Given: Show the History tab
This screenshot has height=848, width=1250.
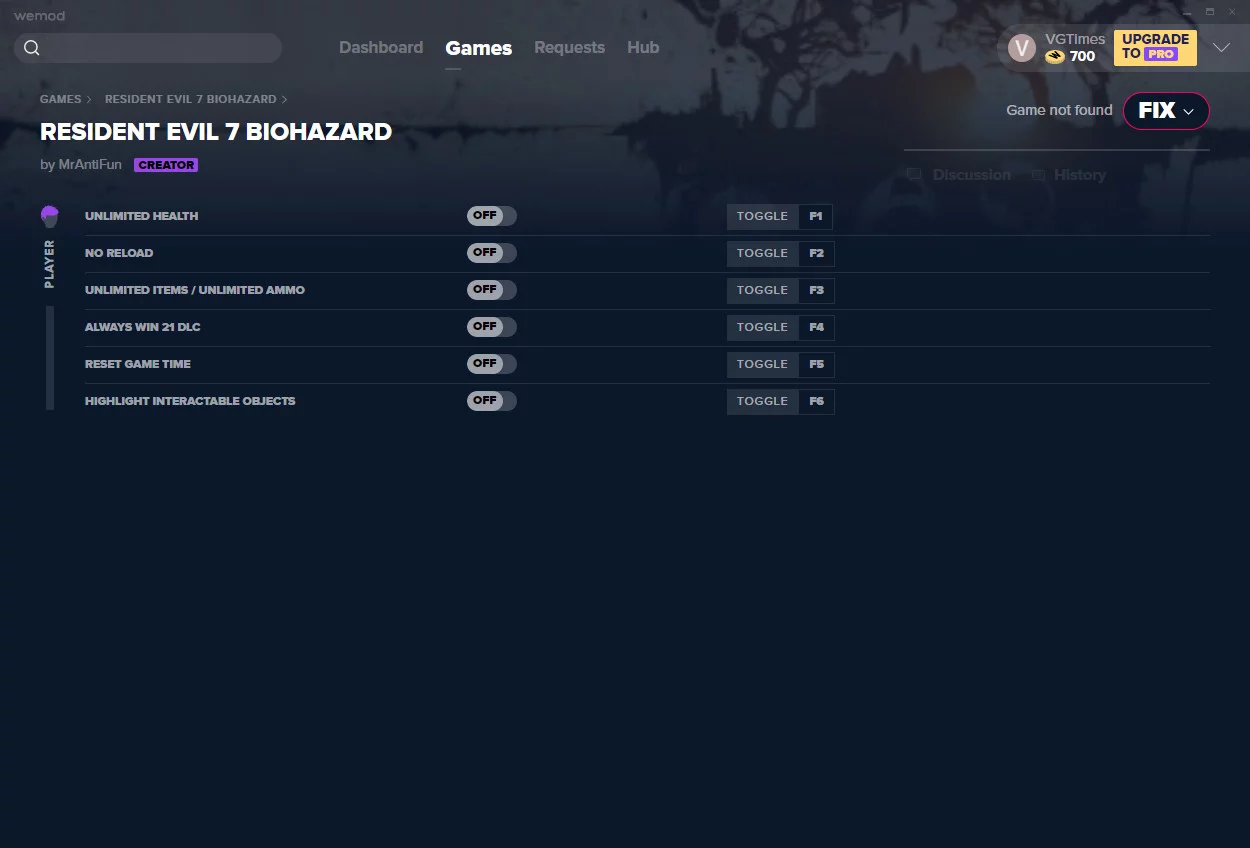Looking at the screenshot, I should point(1080,175).
